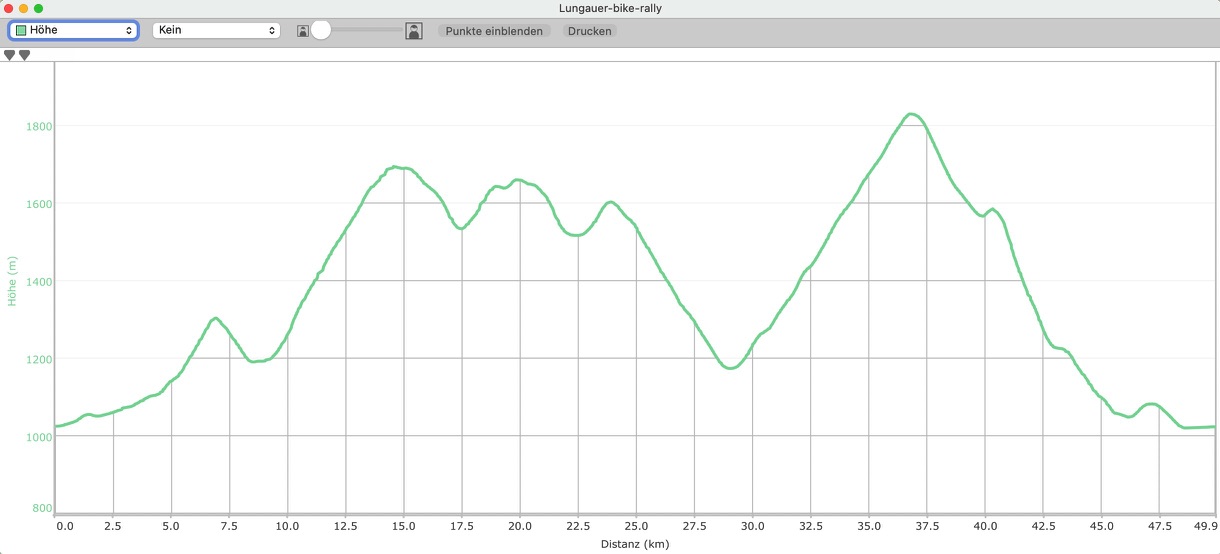This screenshot has height=554, width=1220.
Task: Click the right selection marker triangle
Action: coord(24,56)
